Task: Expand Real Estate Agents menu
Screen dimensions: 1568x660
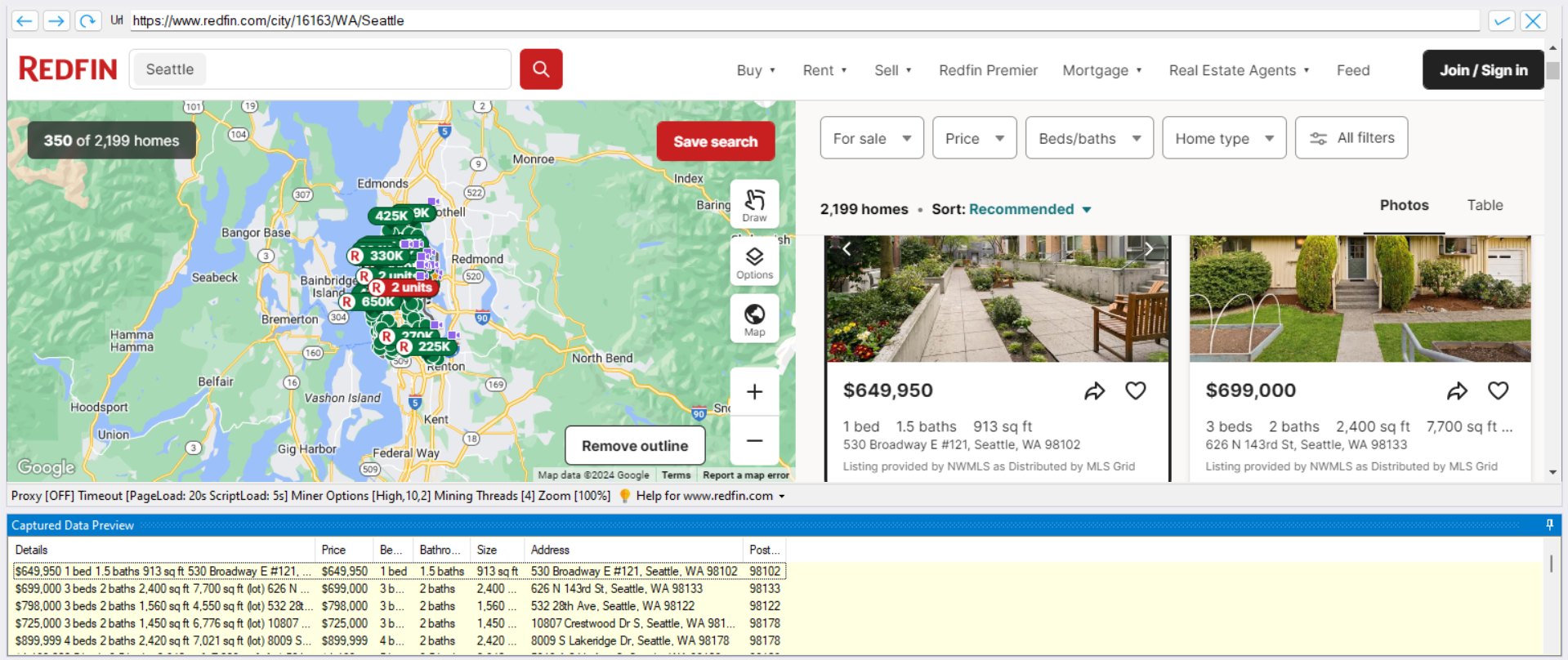Action: 1239,70
